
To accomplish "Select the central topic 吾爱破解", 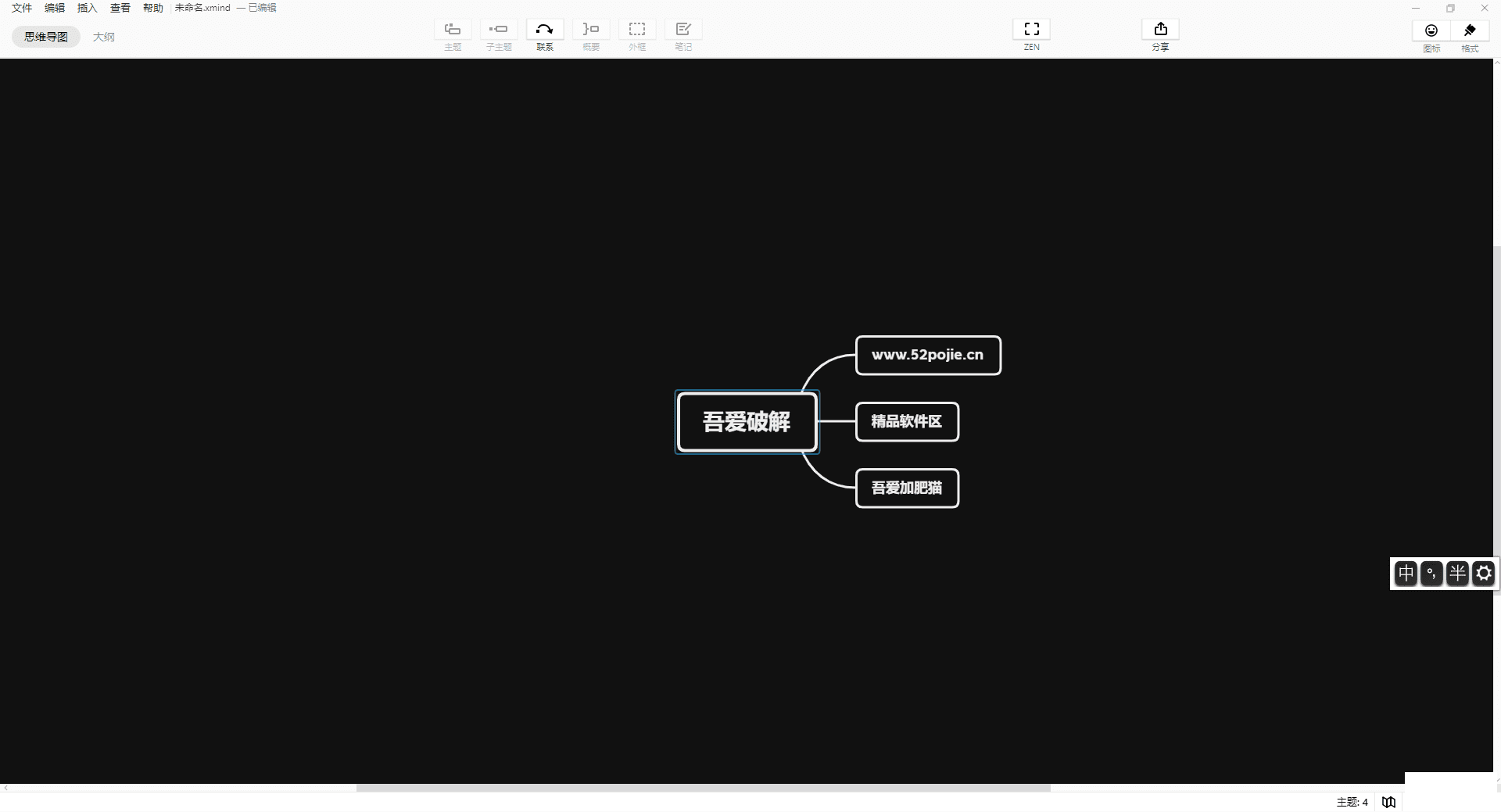I will click(x=747, y=422).
